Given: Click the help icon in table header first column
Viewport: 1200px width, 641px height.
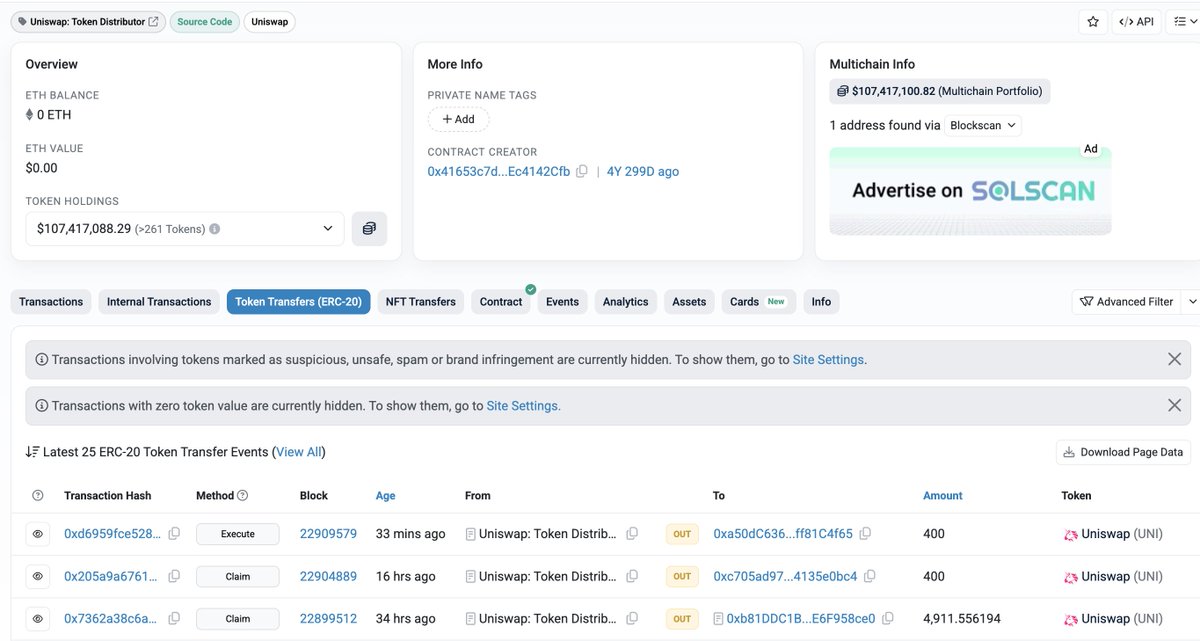Looking at the screenshot, I should pyautogui.click(x=38, y=496).
